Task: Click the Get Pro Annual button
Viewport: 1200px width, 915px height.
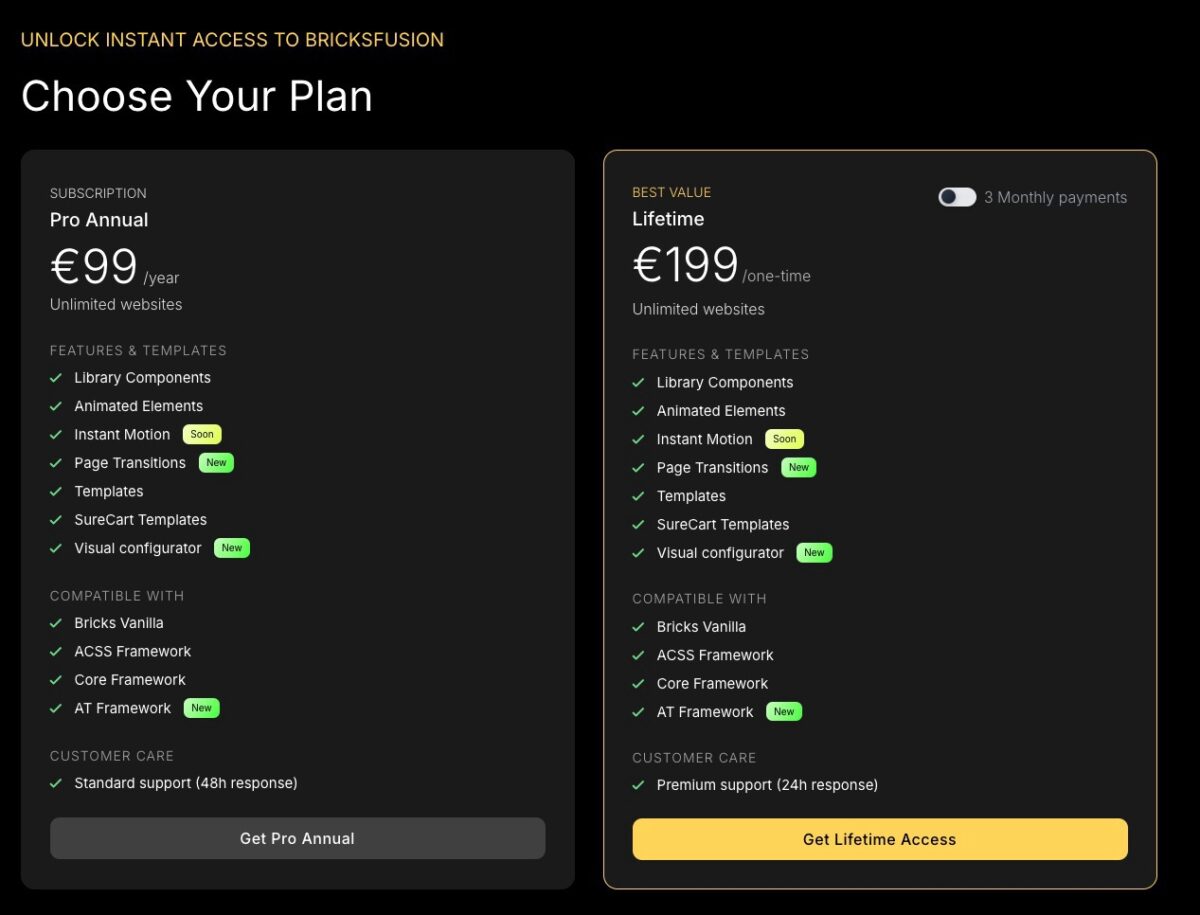Action: click(298, 838)
